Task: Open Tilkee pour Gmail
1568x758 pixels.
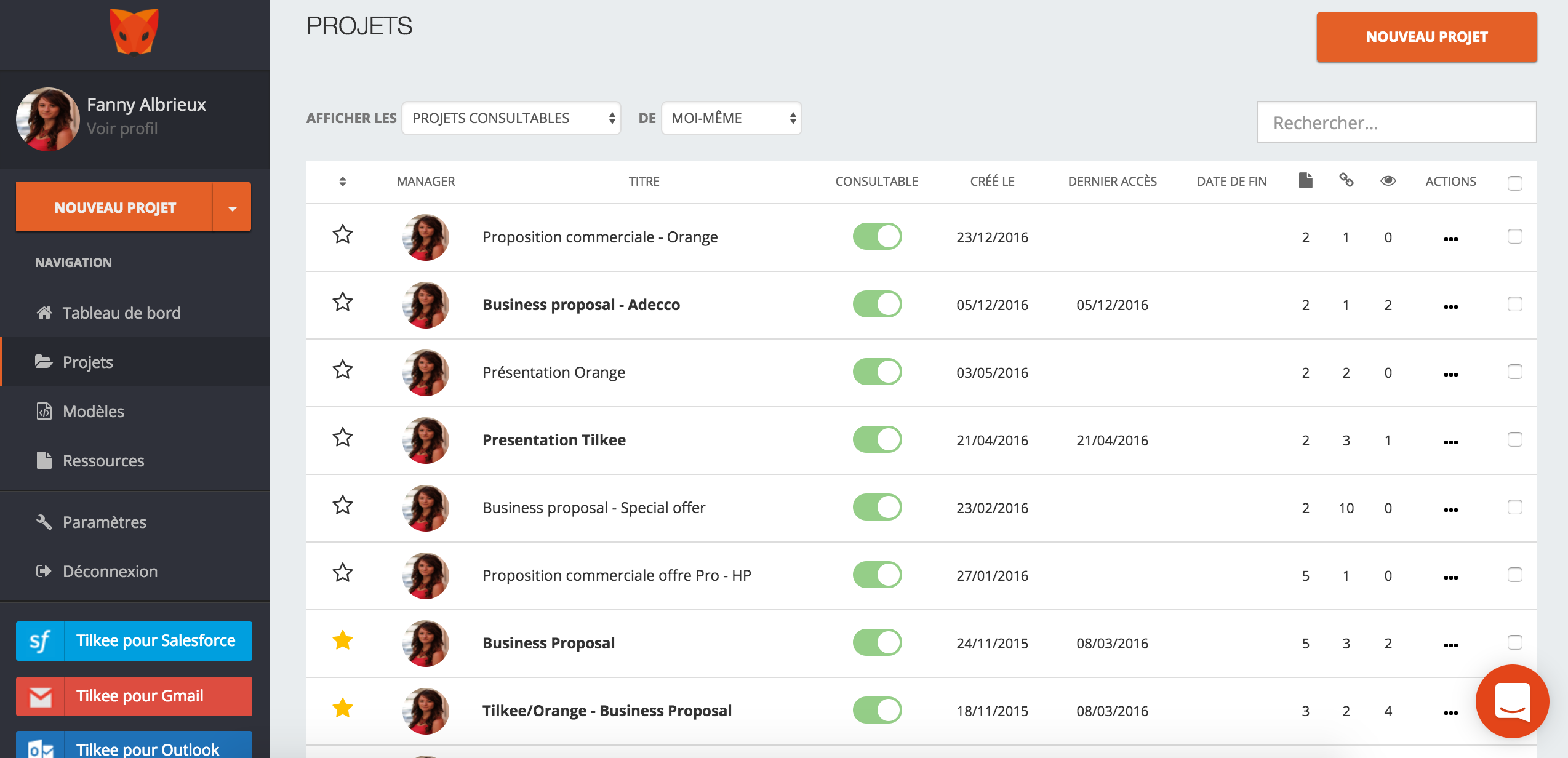Action: tap(134, 696)
